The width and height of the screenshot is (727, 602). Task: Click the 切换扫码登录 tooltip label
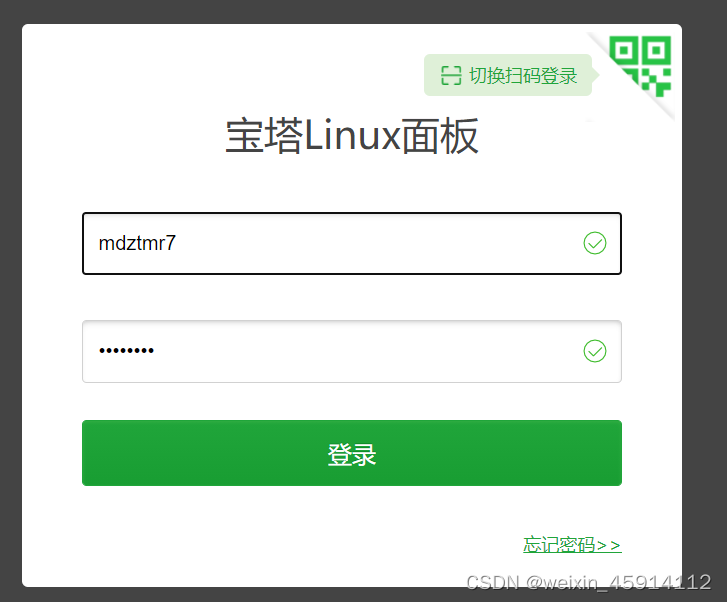[523, 76]
